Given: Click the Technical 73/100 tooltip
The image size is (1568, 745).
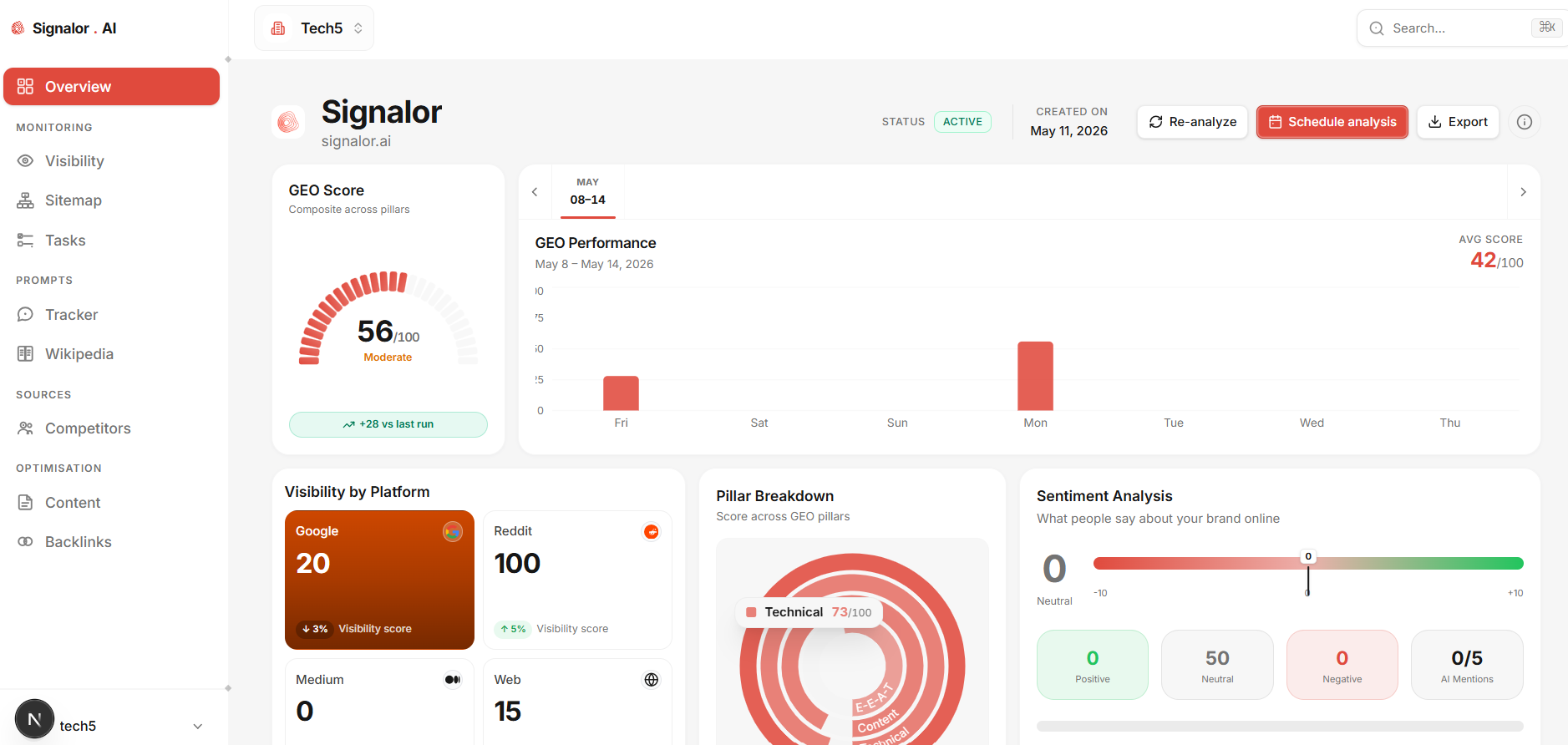Looking at the screenshot, I should (809, 612).
